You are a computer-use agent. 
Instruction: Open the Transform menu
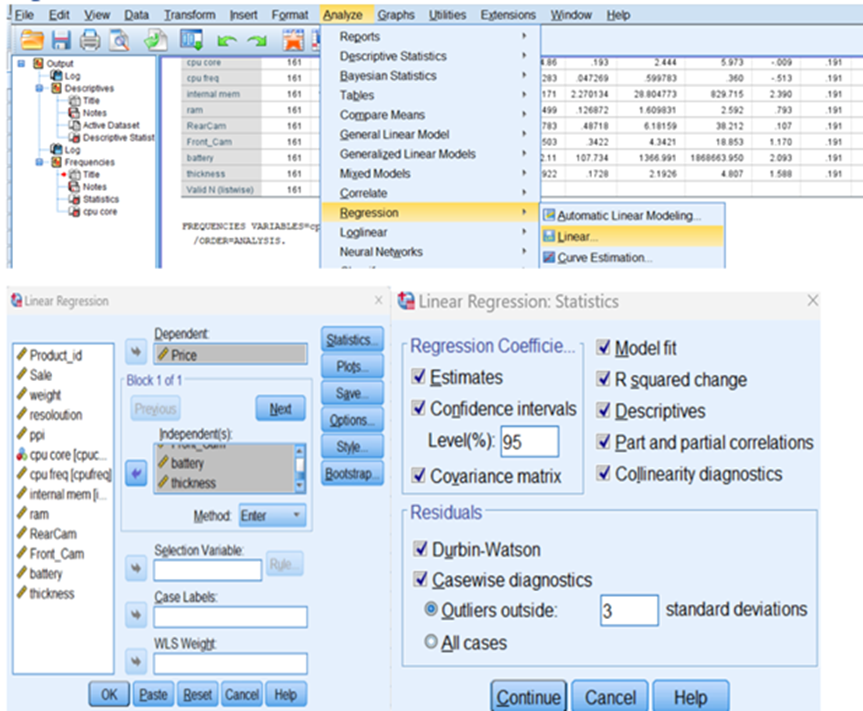189,15
